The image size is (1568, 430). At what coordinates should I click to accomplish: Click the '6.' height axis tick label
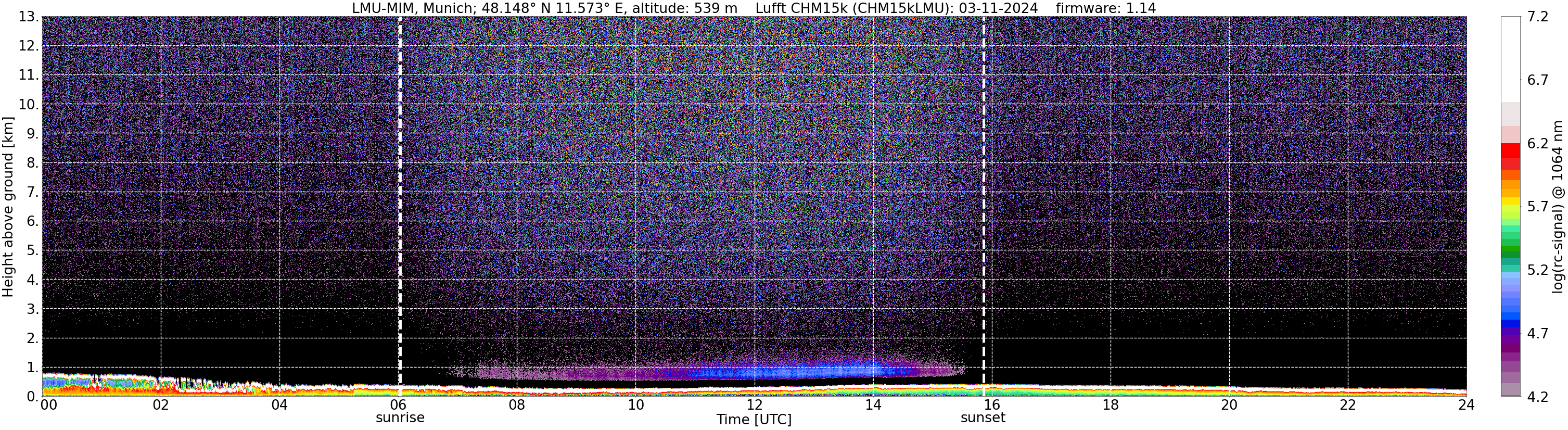pos(33,221)
